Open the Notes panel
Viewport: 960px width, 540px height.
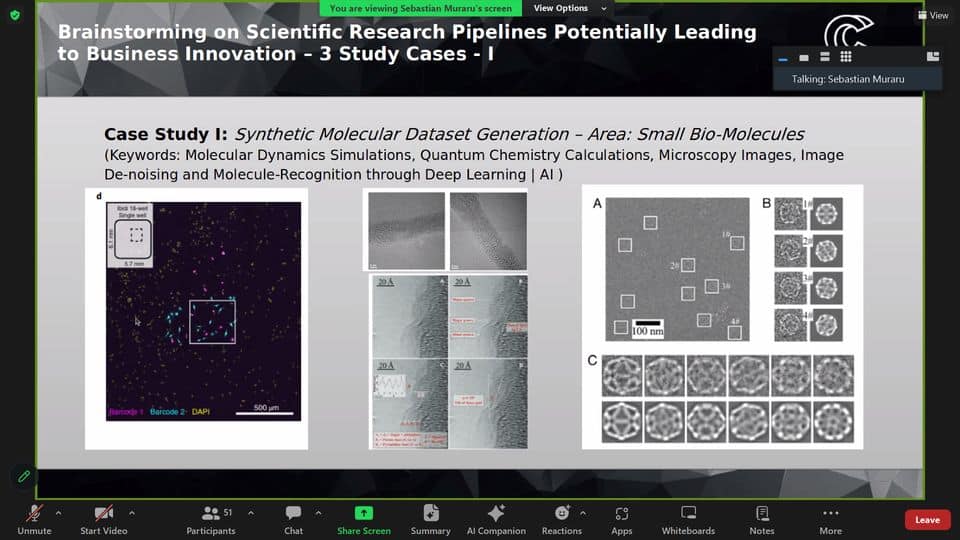click(x=762, y=514)
